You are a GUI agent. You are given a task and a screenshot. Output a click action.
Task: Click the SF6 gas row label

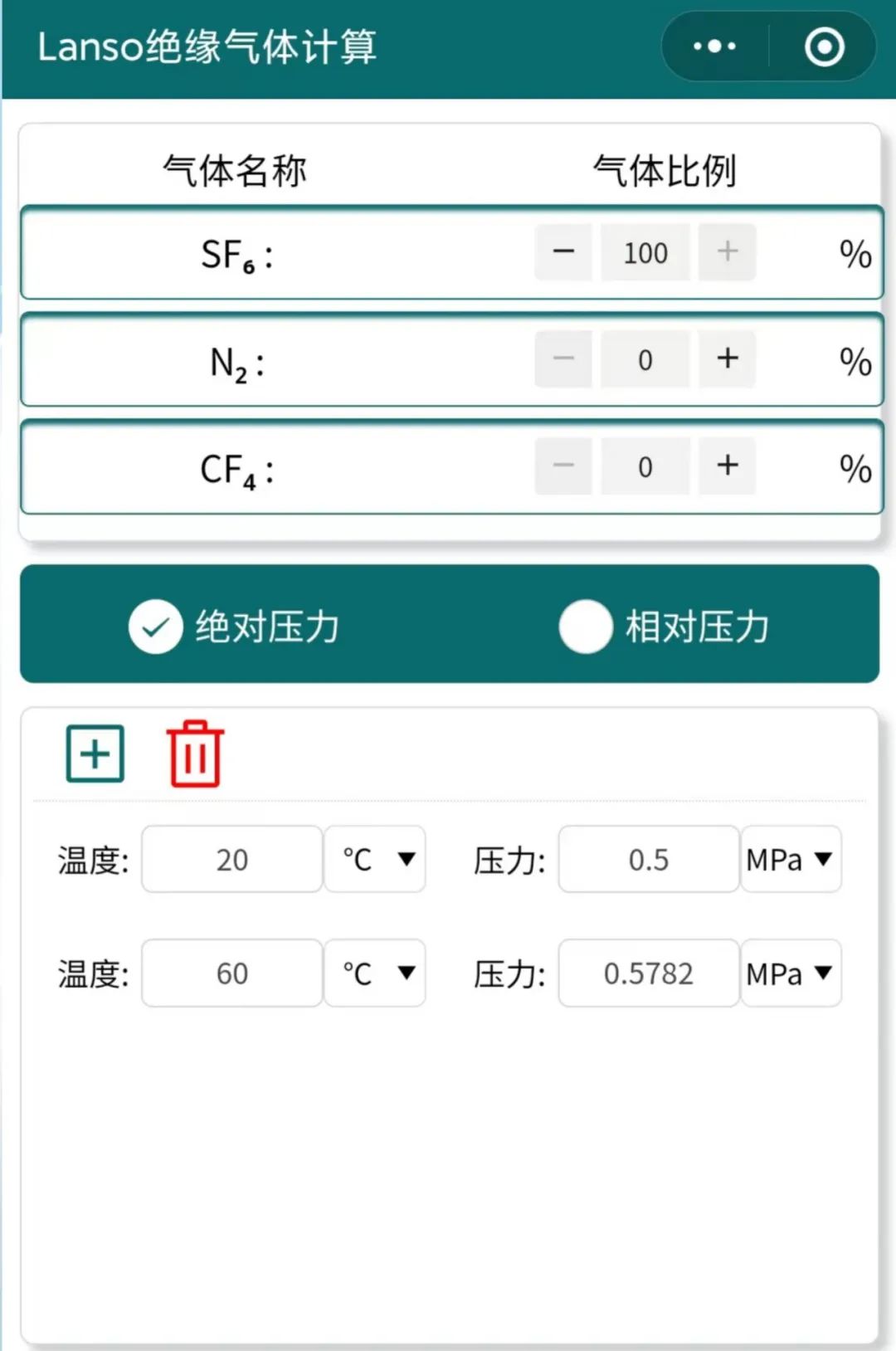tap(235, 254)
